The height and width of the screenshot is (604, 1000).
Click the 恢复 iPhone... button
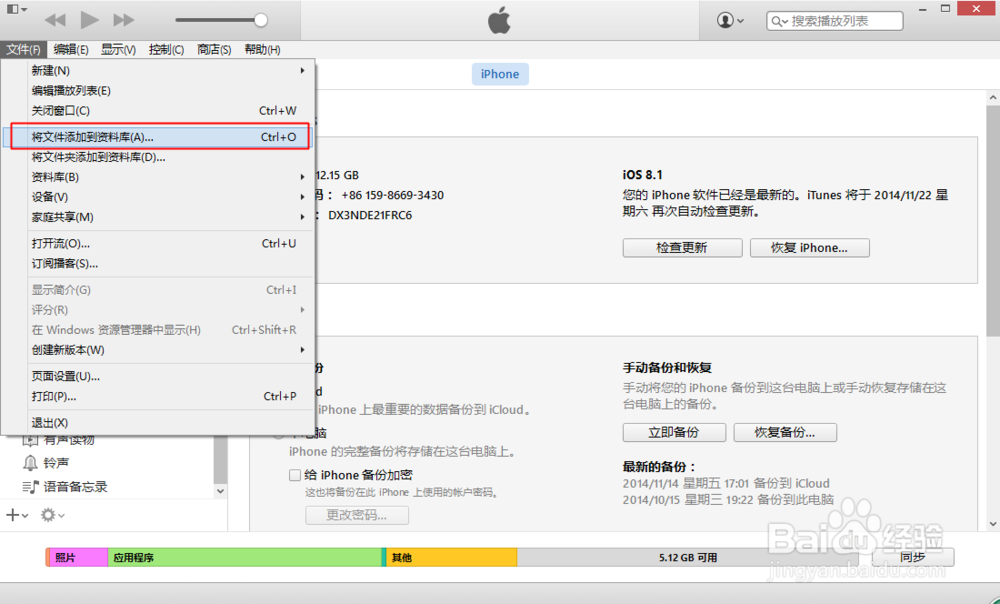(809, 248)
